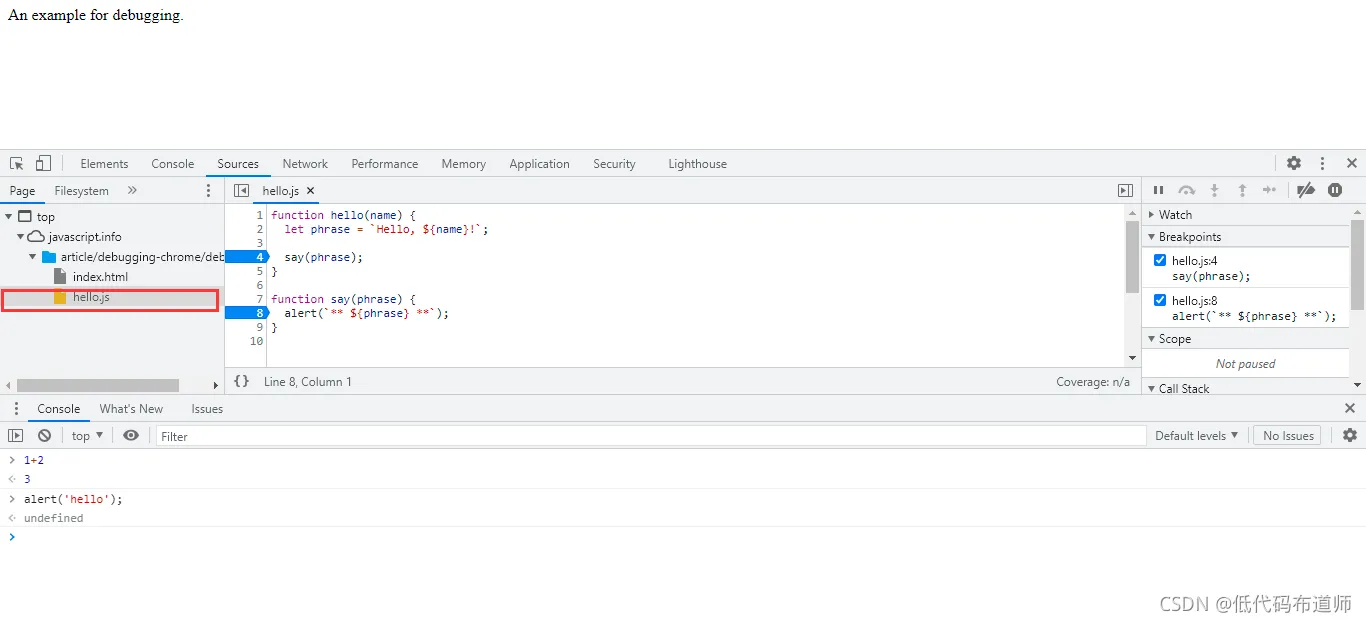
Task: Toggle pause on exceptions icon
Action: pos(1335,190)
